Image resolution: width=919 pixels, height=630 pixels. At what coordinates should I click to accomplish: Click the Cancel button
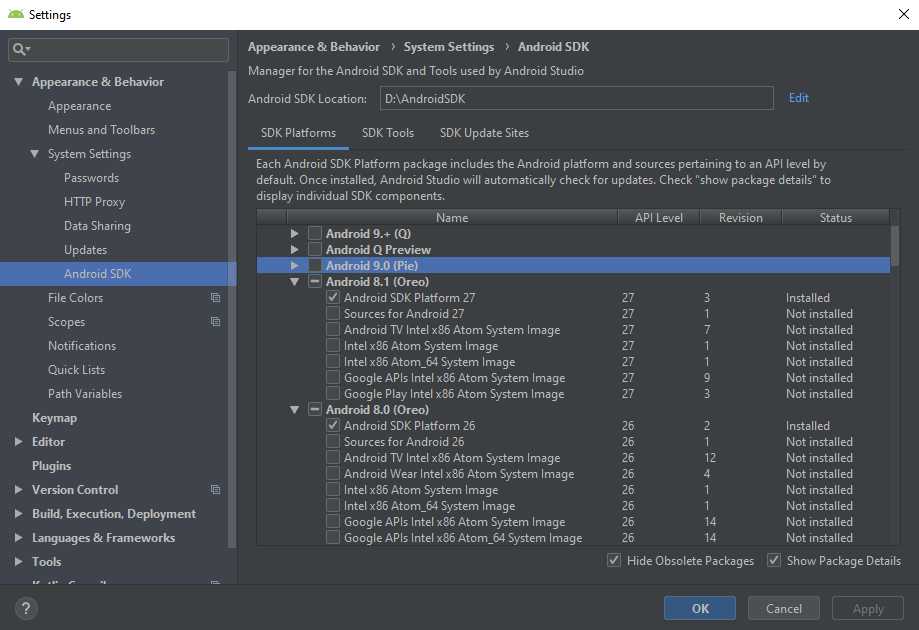click(x=784, y=608)
